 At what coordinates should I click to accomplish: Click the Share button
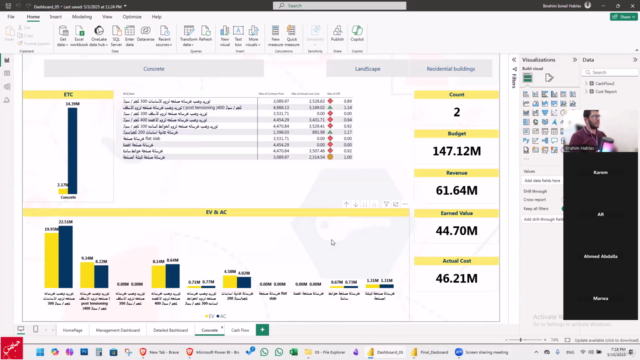[624, 17]
